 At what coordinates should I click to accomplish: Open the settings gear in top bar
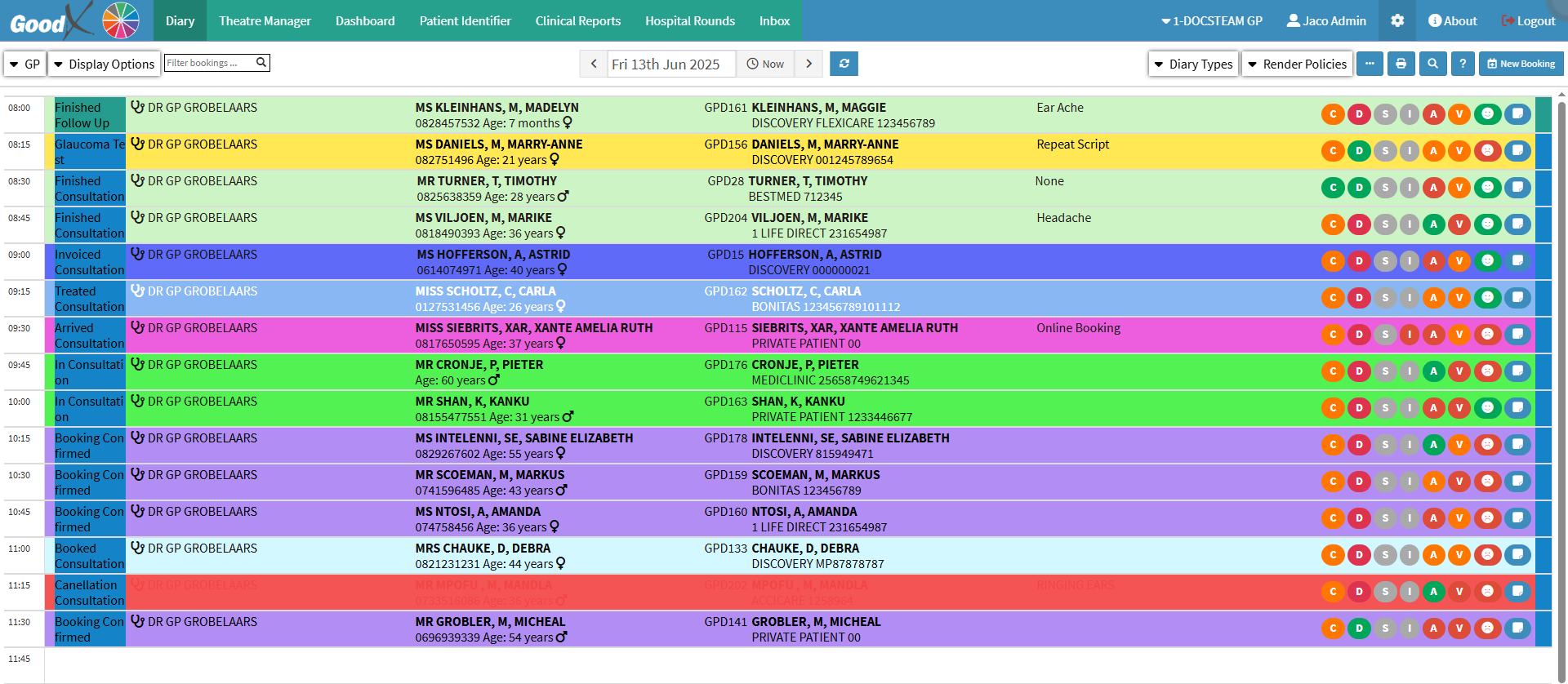[1397, 20]
